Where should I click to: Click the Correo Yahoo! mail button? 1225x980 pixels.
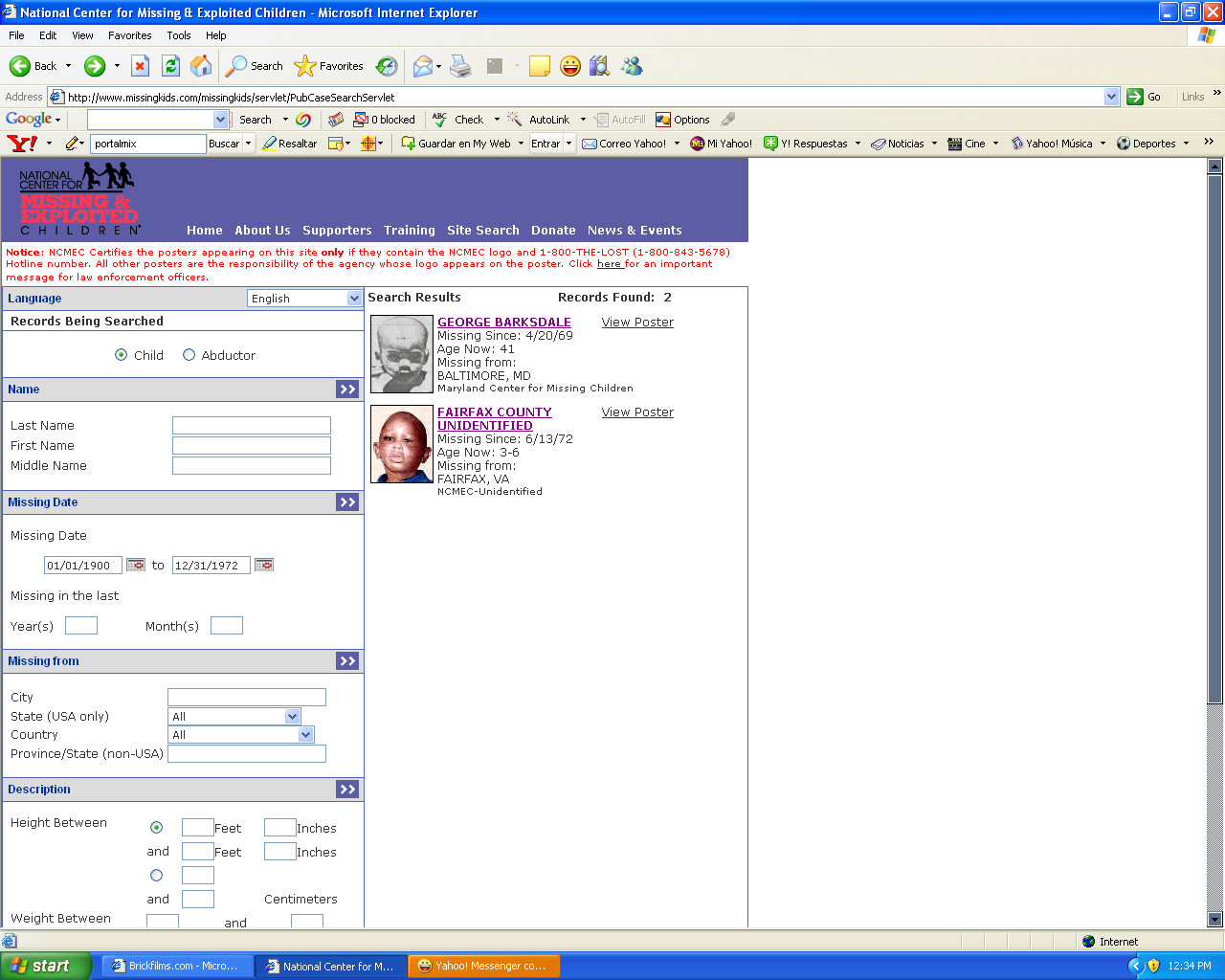[624, 144]
